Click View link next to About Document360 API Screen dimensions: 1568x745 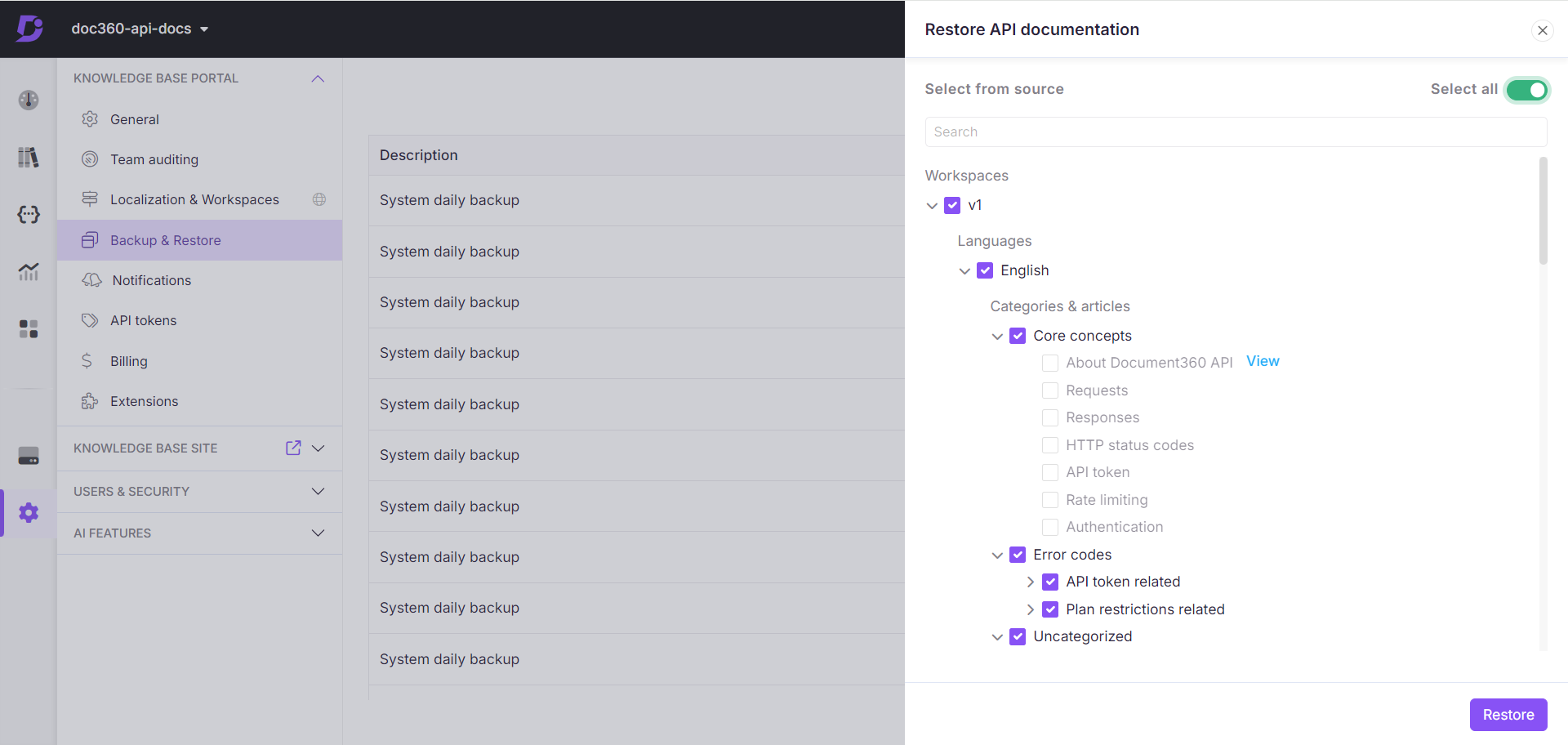[1263, 361]
